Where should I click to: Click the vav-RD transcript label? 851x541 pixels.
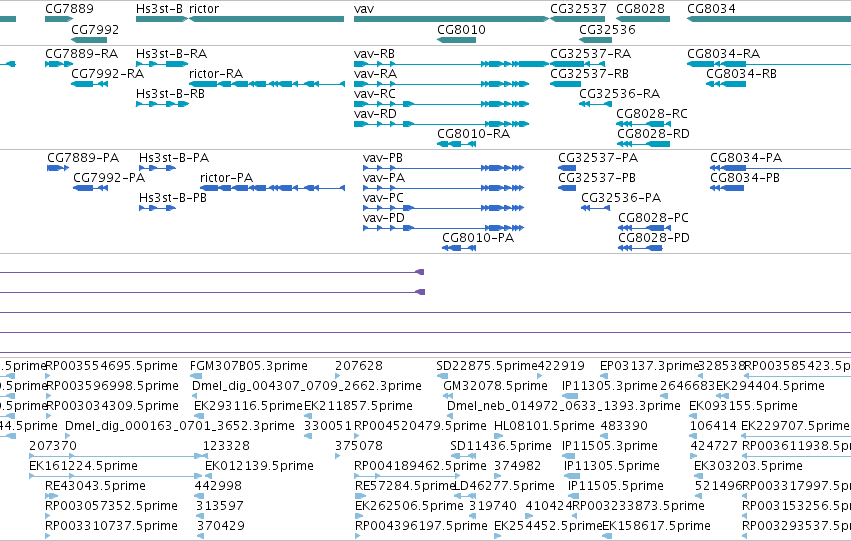(x=376, y=114)
